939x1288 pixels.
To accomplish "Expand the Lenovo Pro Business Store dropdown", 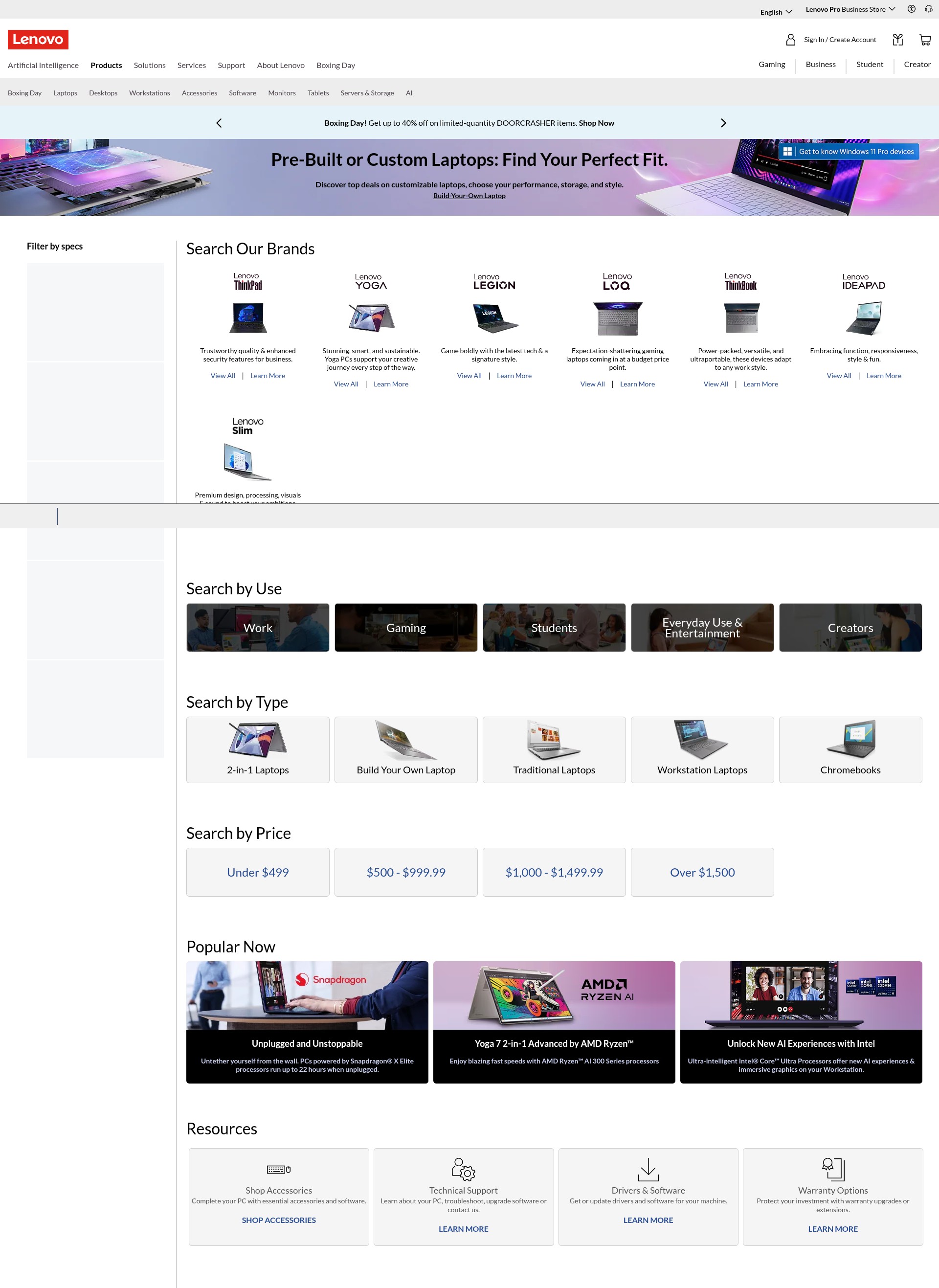I will [850, 9].
